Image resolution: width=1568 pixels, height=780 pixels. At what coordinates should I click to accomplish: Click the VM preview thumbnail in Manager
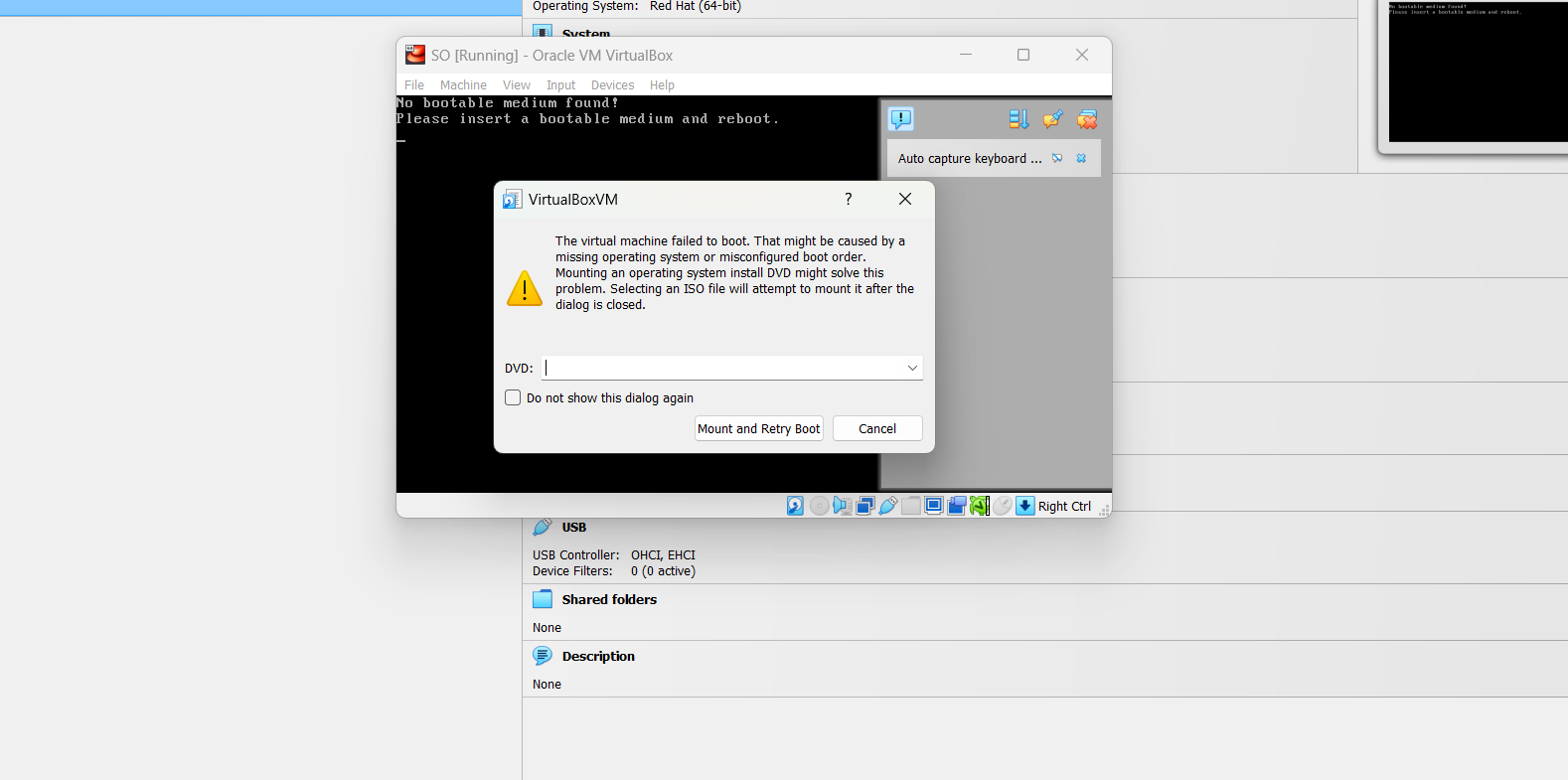point(1478,72)
